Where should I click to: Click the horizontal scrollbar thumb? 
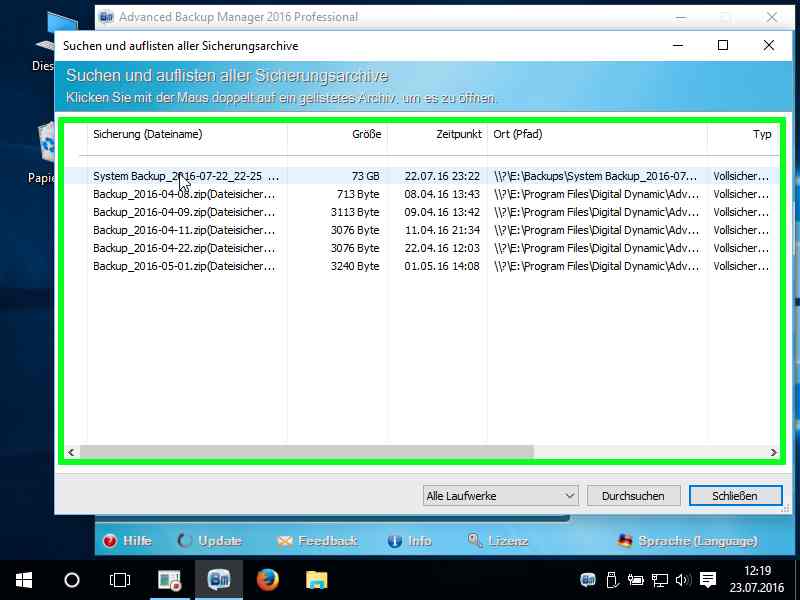click(307, 453)
